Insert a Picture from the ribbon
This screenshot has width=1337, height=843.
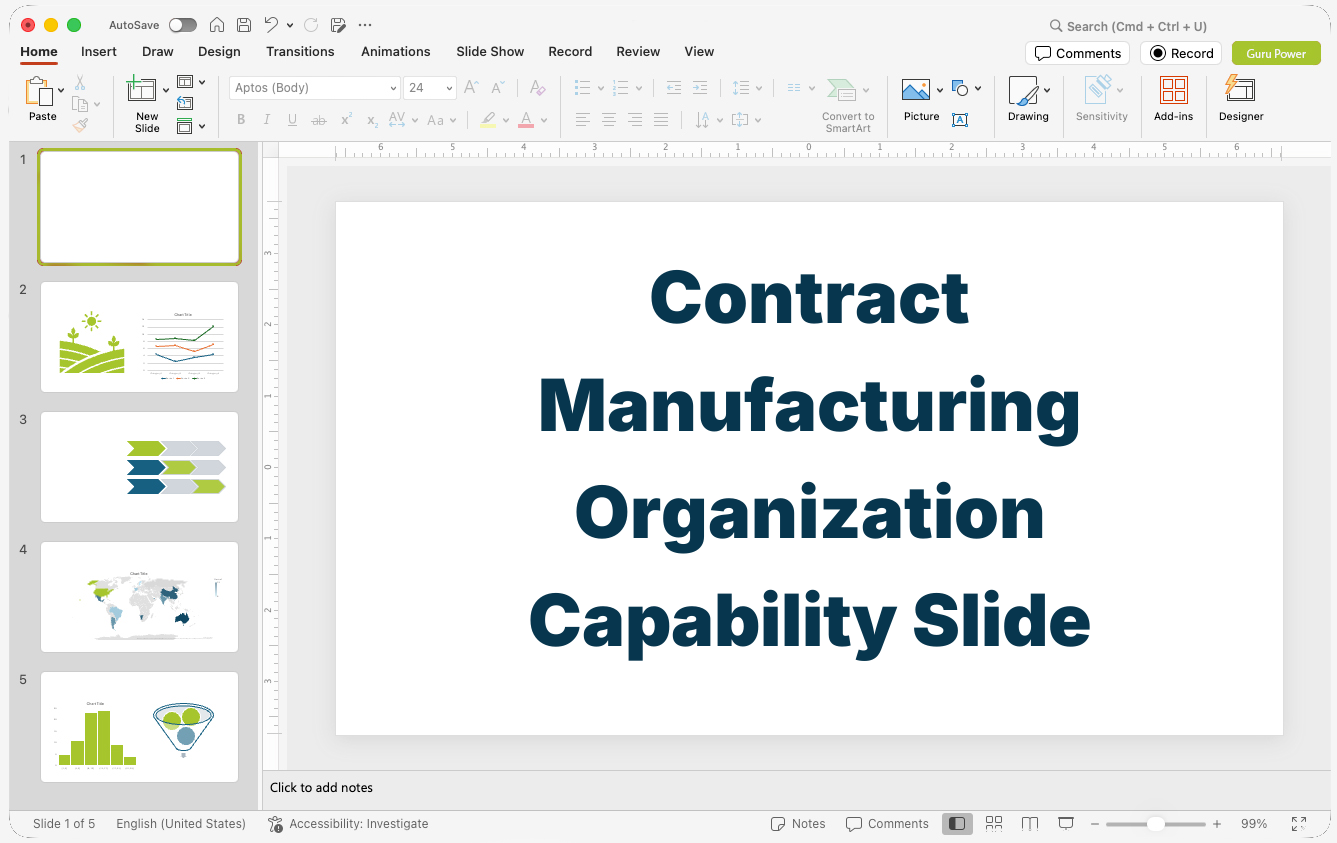(921, 100)
